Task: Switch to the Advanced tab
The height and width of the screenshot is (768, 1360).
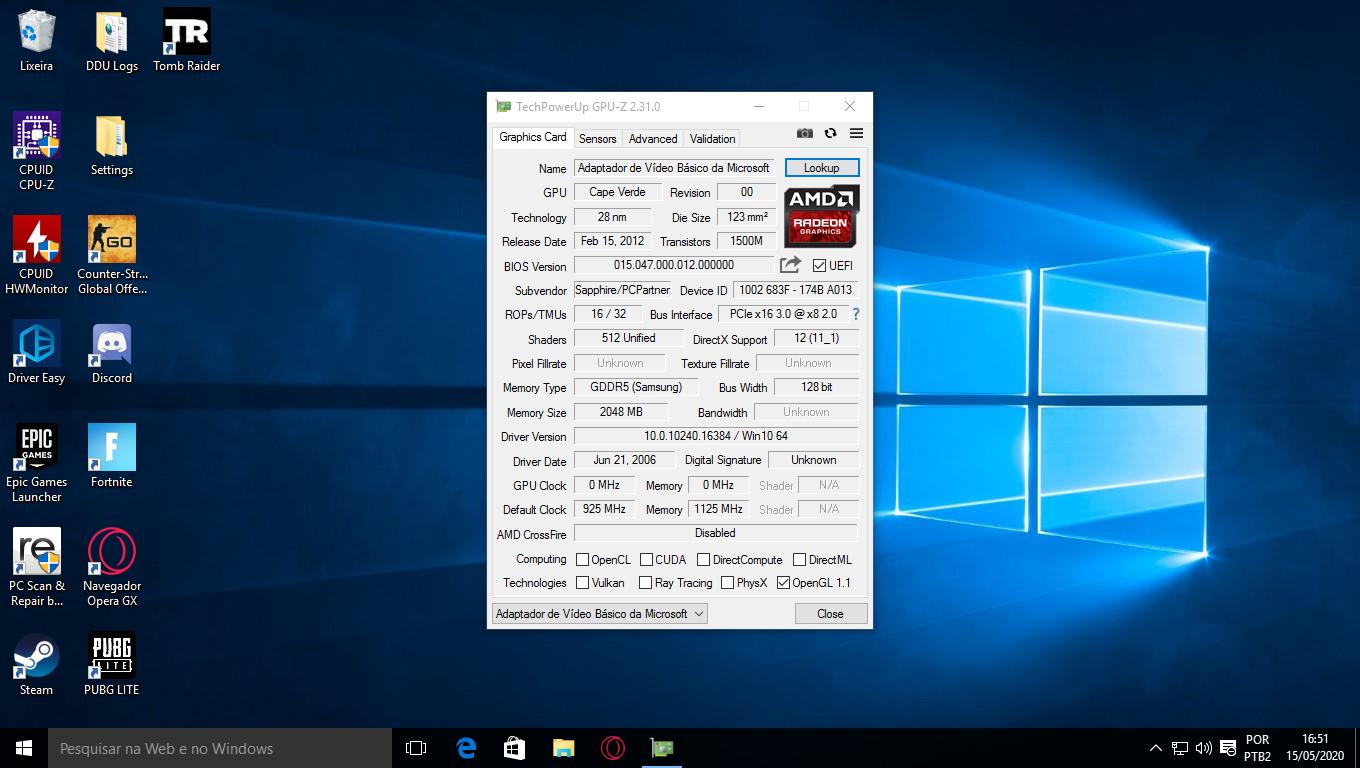Action: [x=653, y=139]
